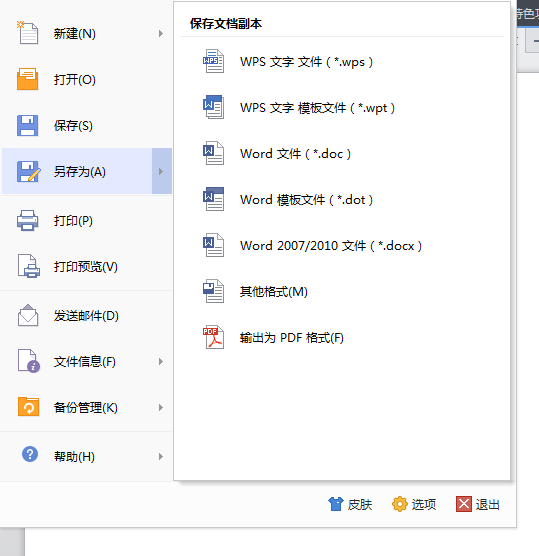The width and height of the screenshot is (539, 556).
Task: Click the Word template *.dot icon
Action: [213, 199]
